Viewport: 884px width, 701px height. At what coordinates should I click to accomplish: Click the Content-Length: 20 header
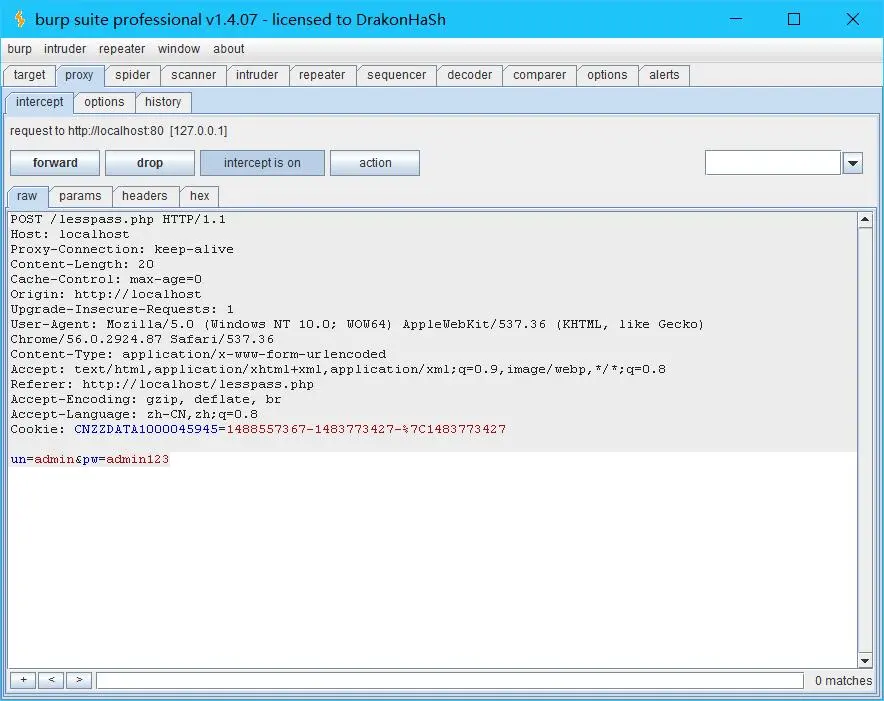(82, 264)
